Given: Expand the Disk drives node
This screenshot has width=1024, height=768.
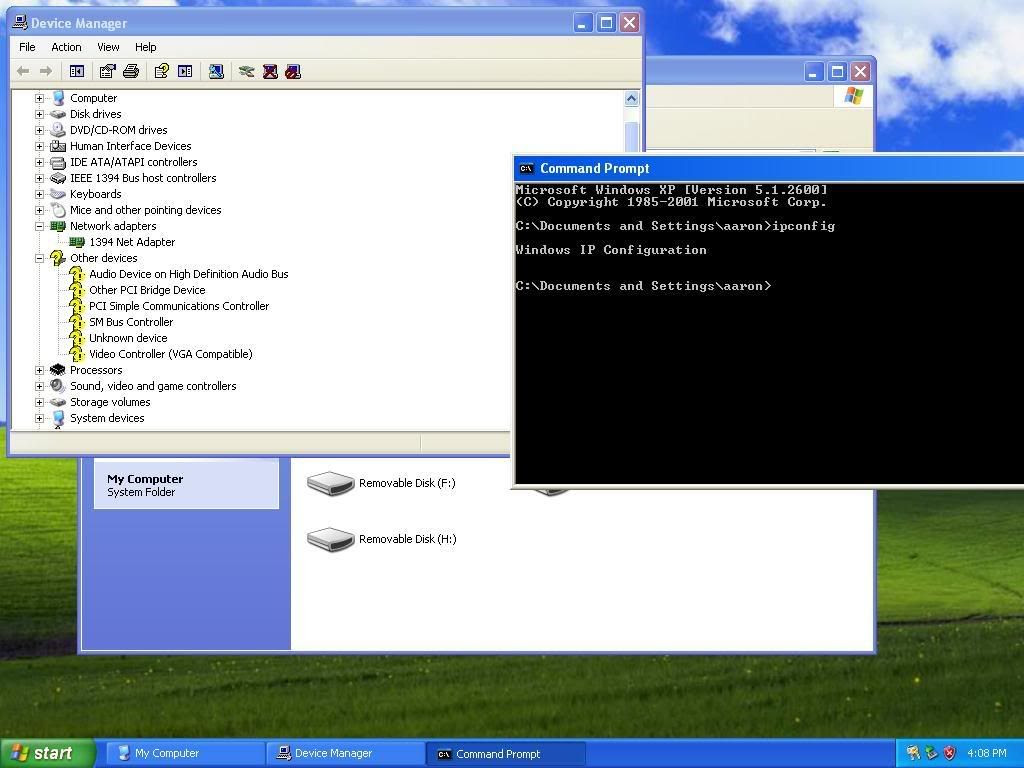Looking at the screenshot, I should click(39, 114).
